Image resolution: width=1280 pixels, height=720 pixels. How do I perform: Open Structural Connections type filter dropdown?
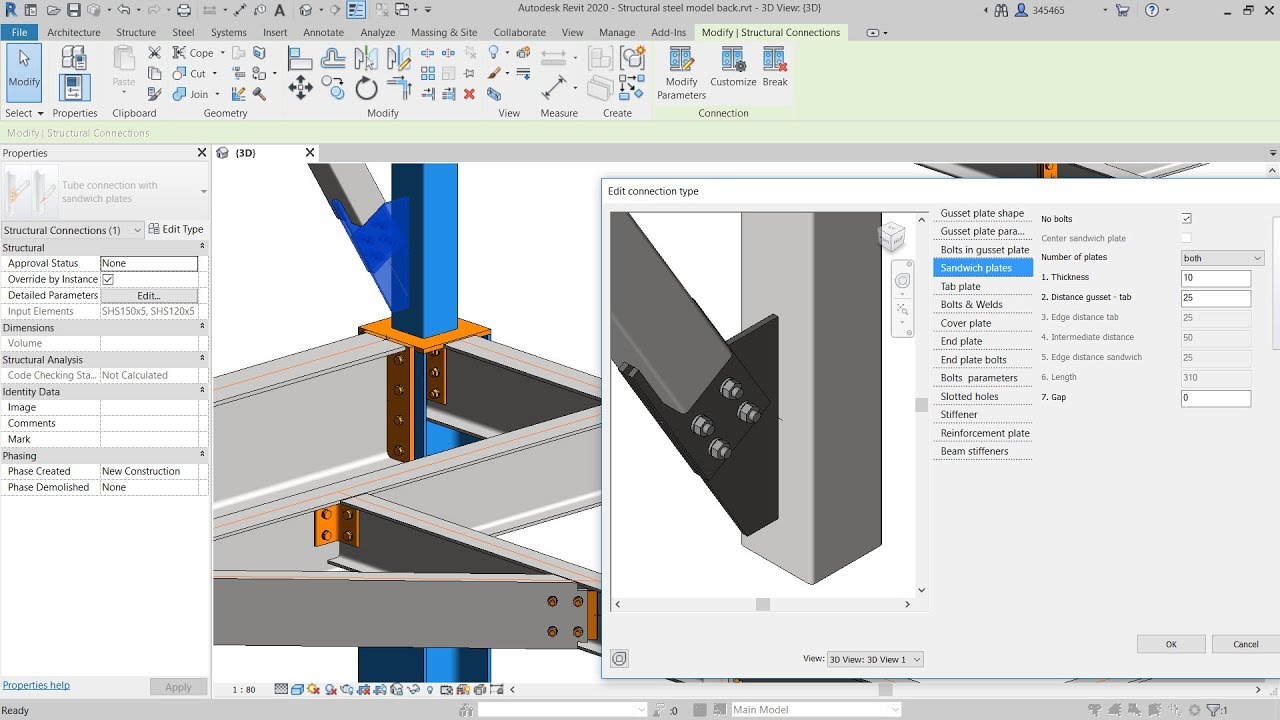click(x=72, y=230)
